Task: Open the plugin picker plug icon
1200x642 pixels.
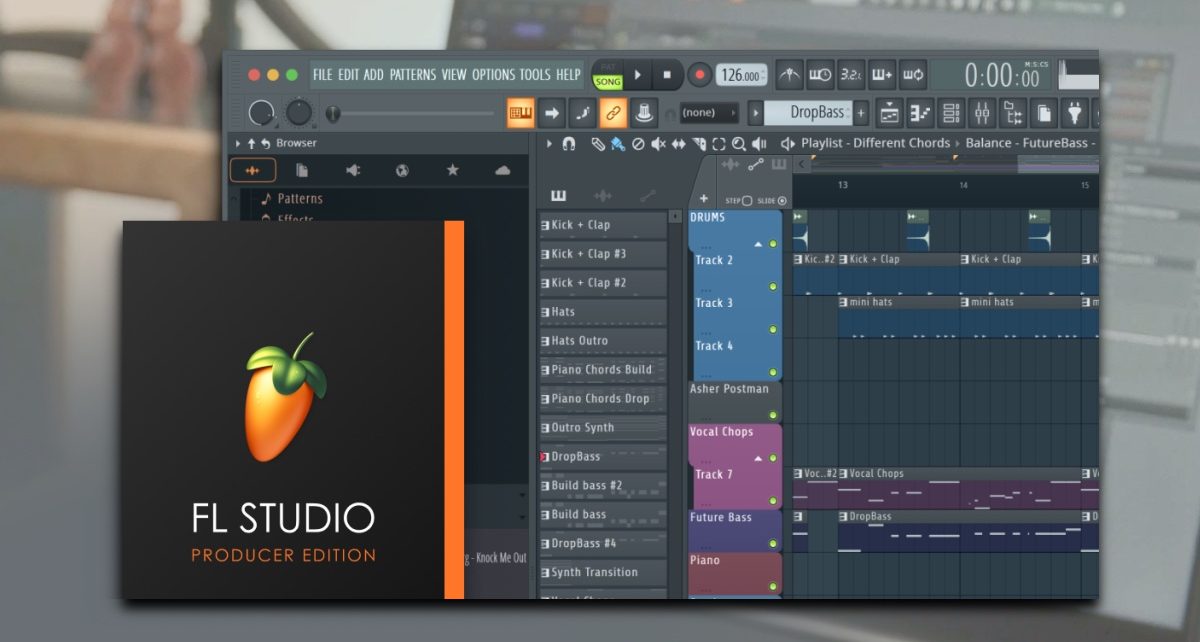Action: (1076, 113)
